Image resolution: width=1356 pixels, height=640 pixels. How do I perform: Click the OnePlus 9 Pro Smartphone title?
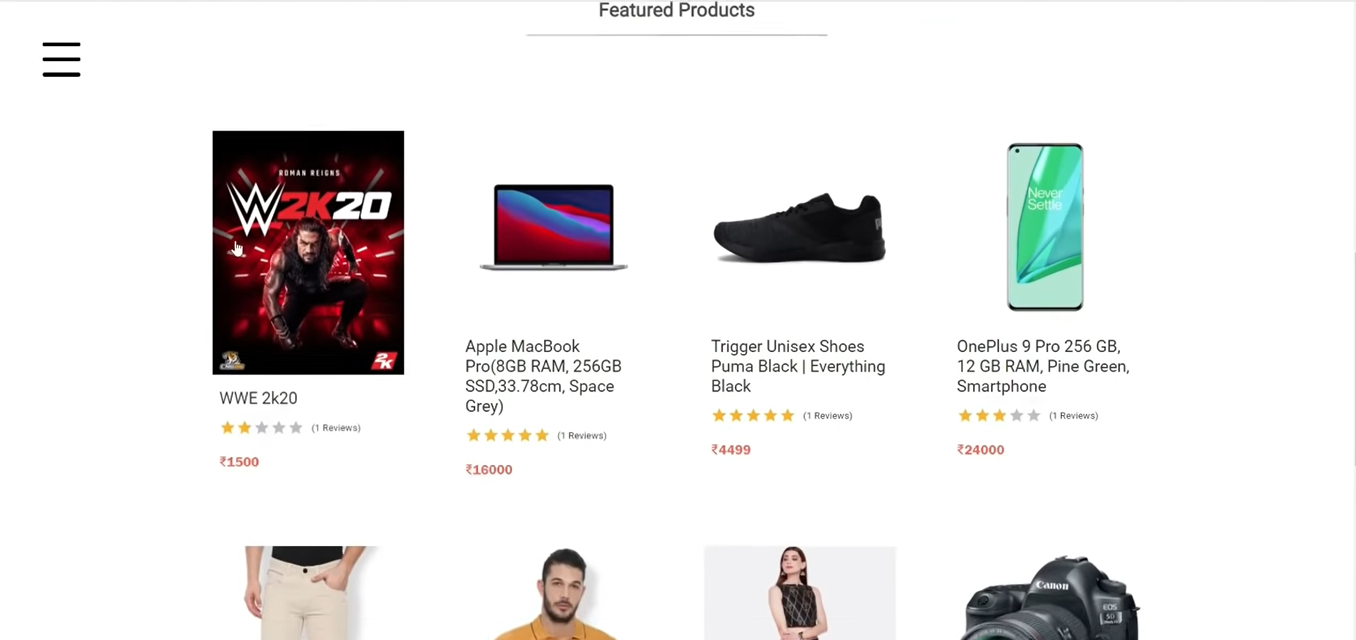click(x=1043, y=366)
